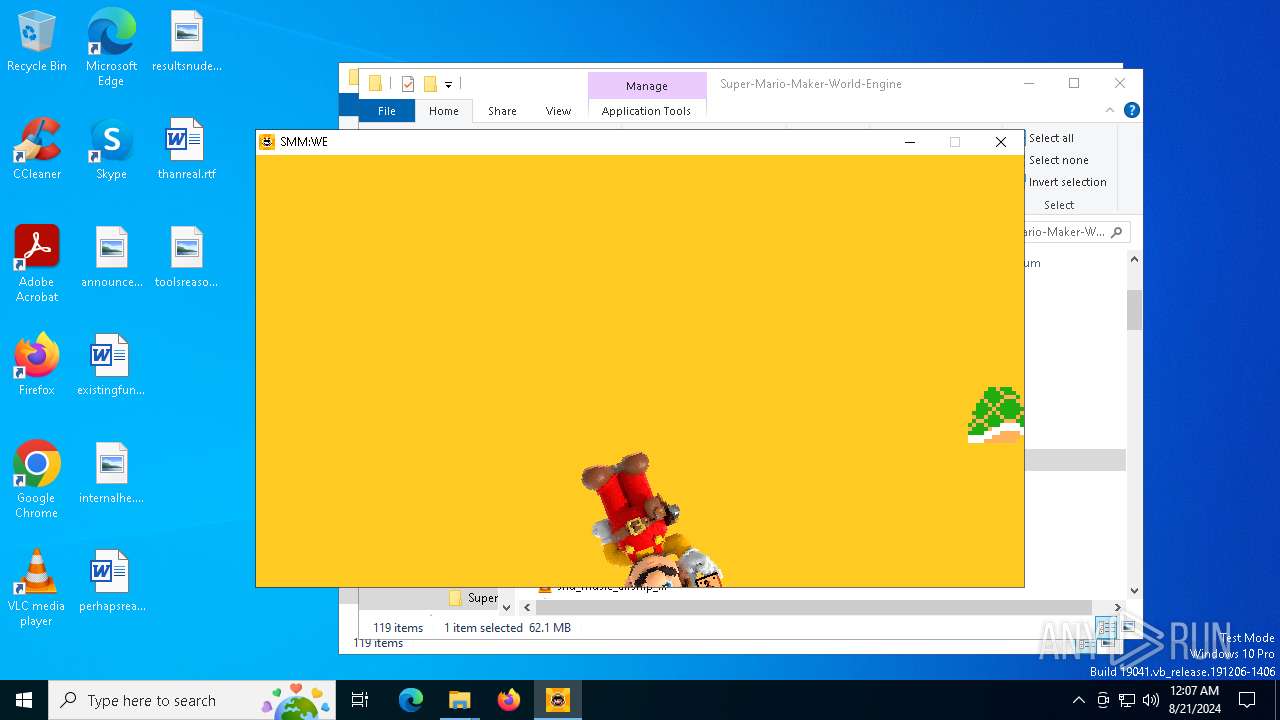Click New Folder quick access icon in Explorer
The height and width of the screenshot is (720, 1280).
tap(430, 84)
